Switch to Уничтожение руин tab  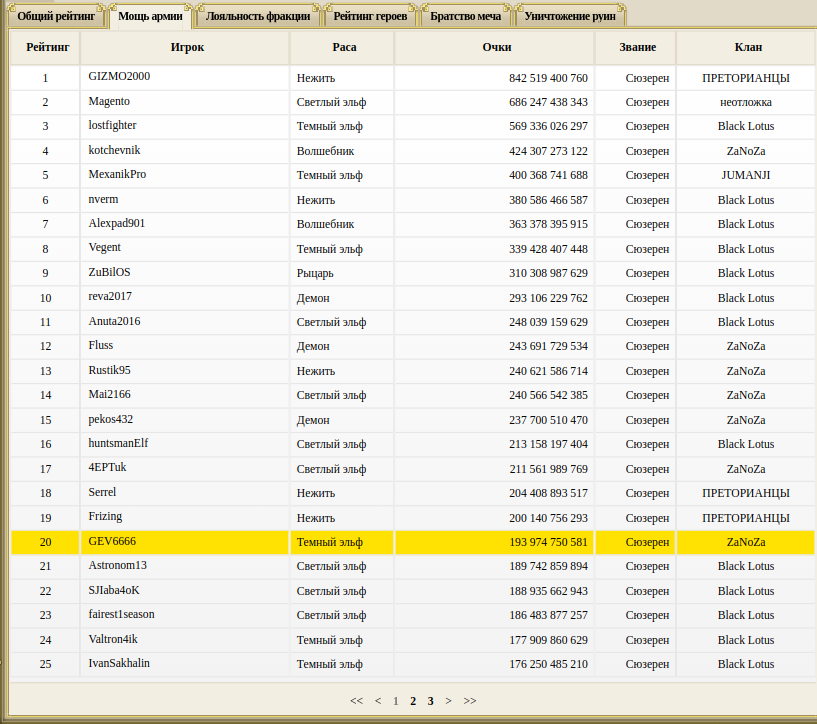571,17
